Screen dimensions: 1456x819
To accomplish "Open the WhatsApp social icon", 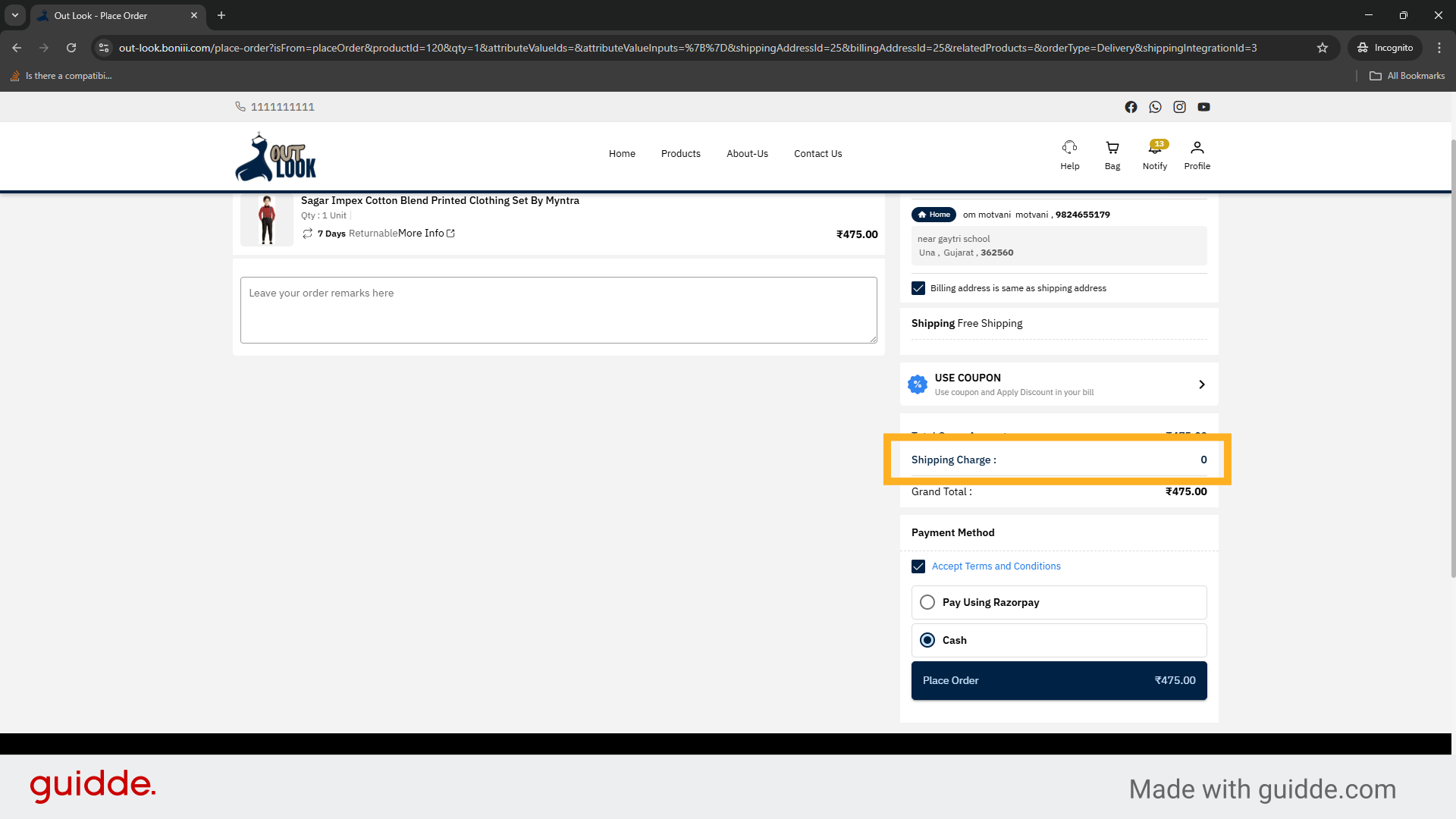I will (1155, 107).
